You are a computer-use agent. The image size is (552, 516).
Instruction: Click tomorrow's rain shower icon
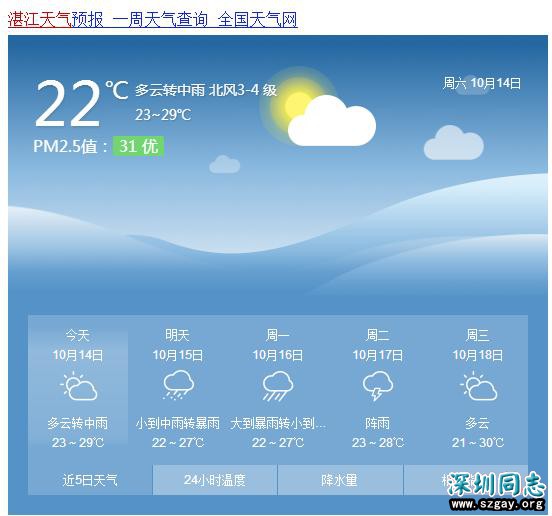[x=178, y=385]
